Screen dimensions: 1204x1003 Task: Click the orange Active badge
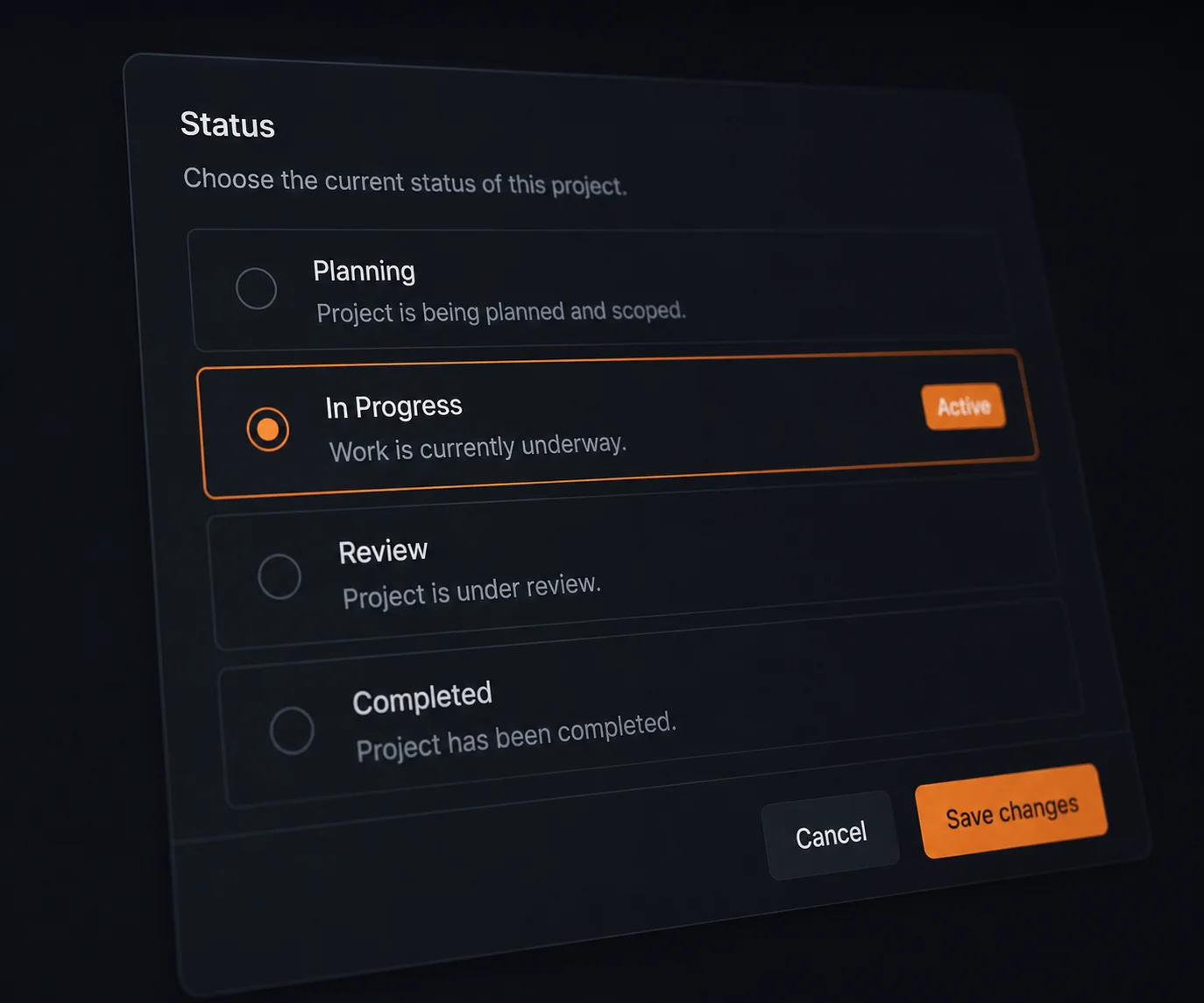[963, 406]
